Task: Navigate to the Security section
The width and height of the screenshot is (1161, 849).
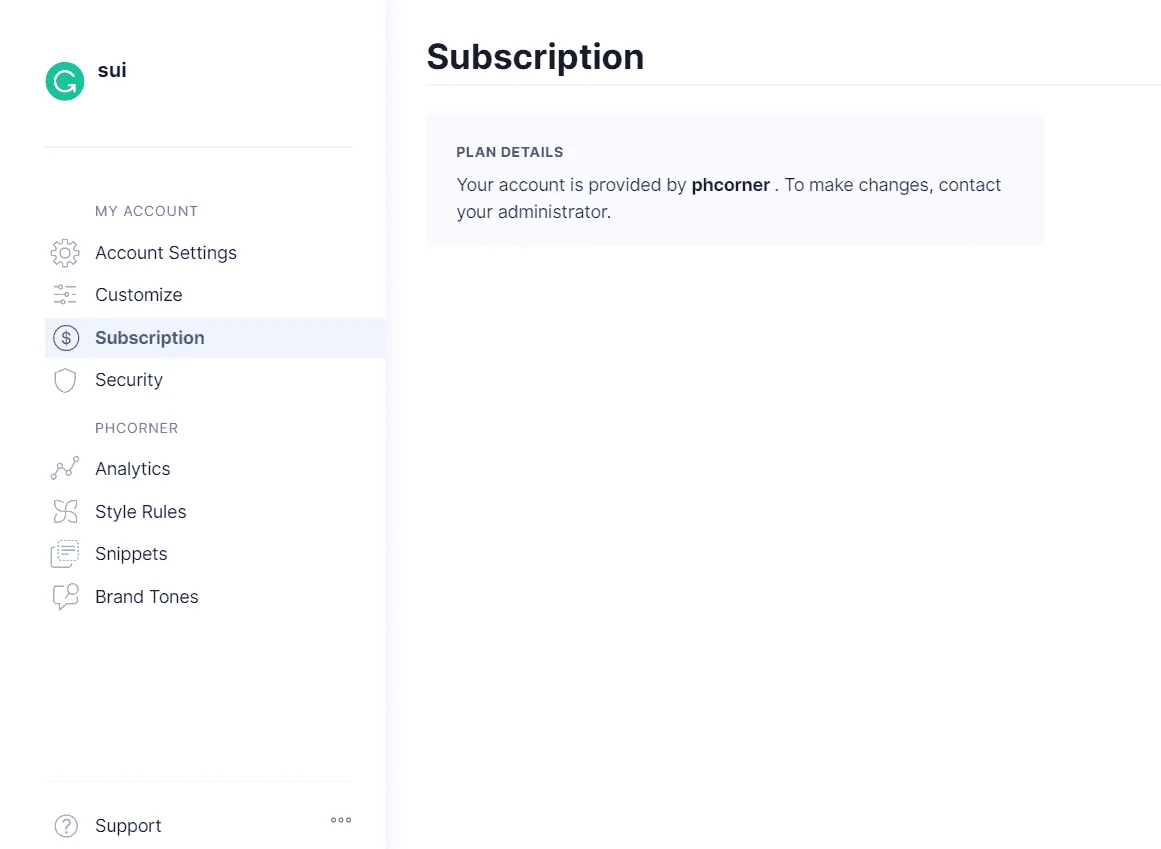Action: coord(129,380)
